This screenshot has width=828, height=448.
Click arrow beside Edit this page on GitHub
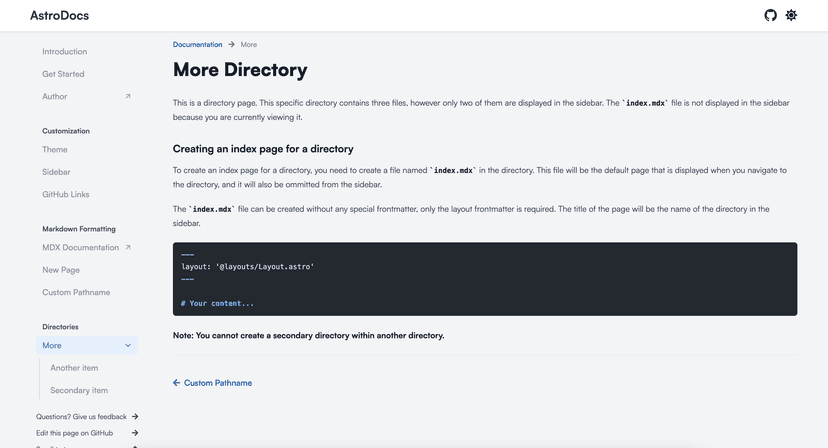(135, 433)
